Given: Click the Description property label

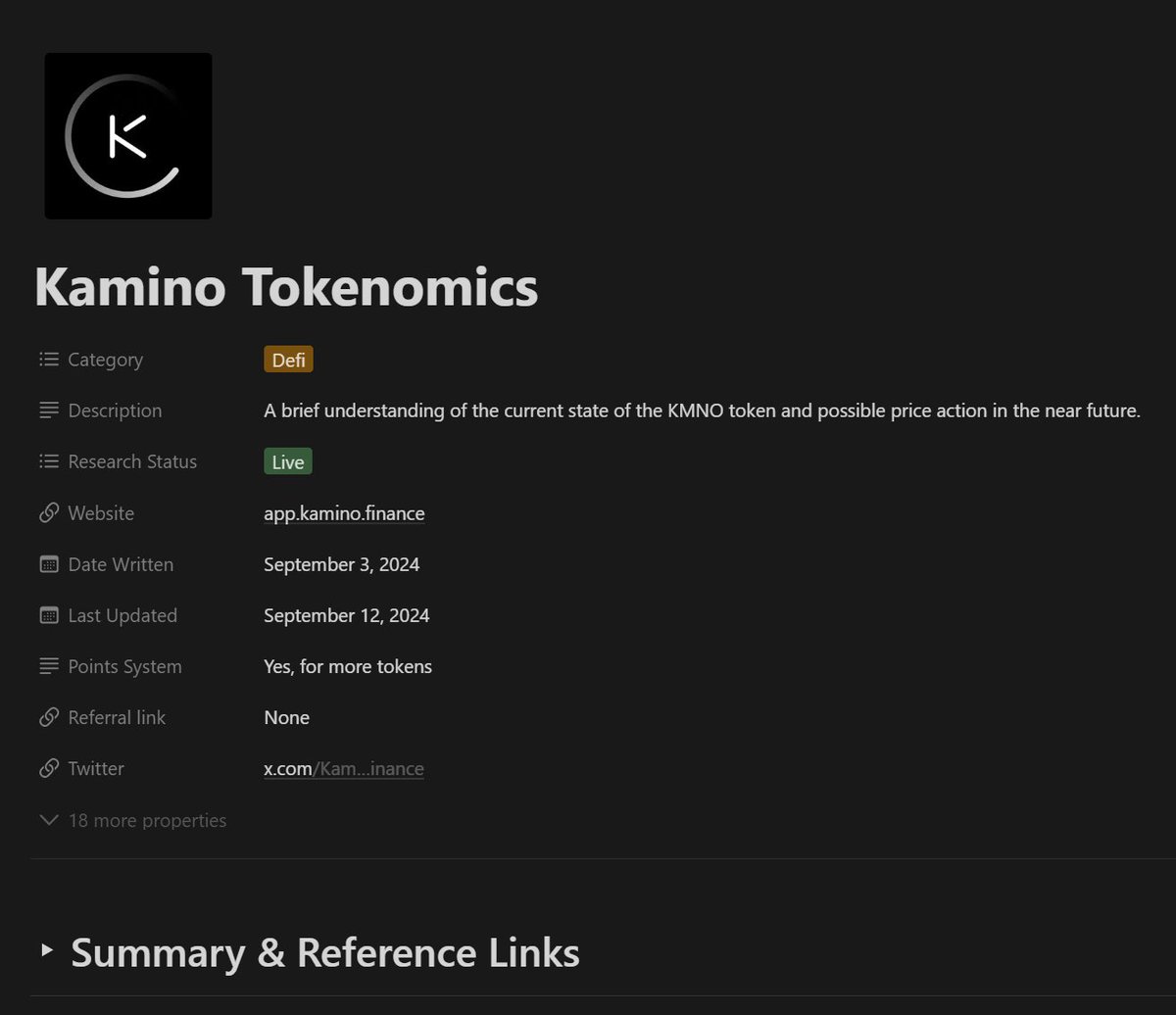Looking at the screenshot, I should [x=115, y=411].
